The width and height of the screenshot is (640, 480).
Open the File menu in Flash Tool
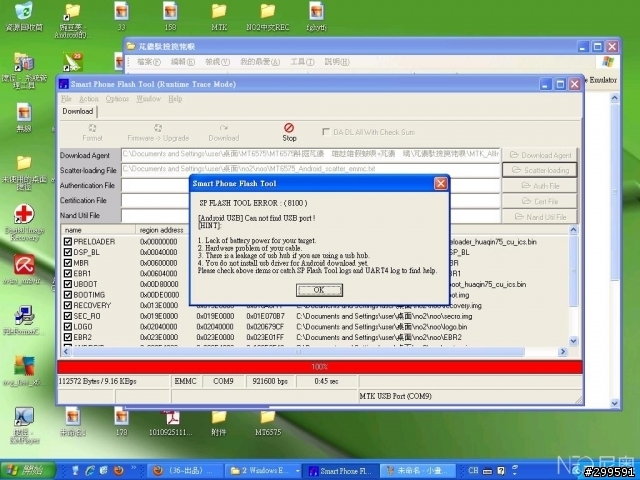pos(66,99)
